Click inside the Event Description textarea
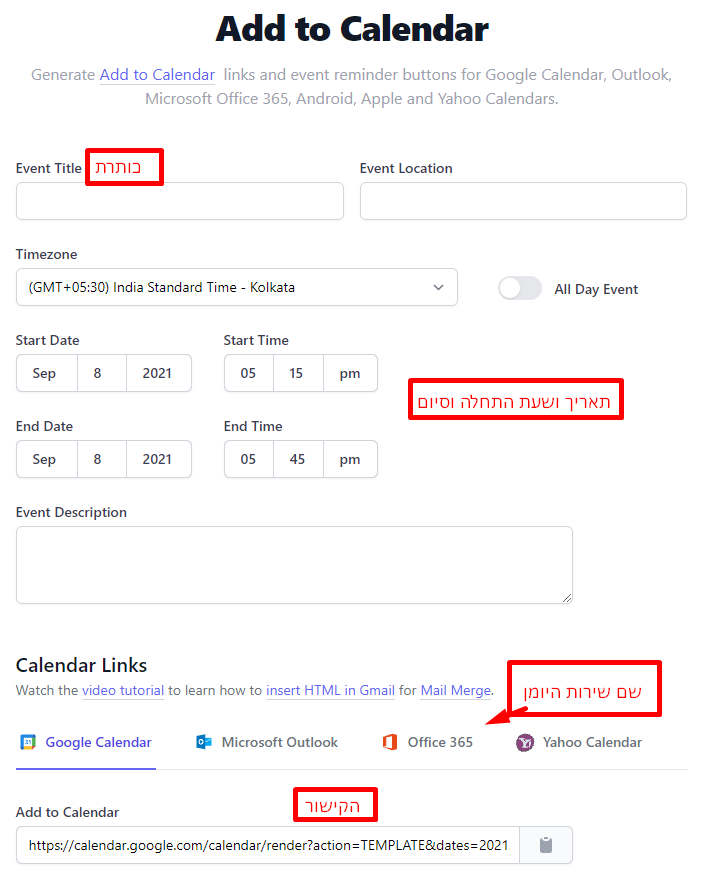The image size is (705, 877). [294, 565]
